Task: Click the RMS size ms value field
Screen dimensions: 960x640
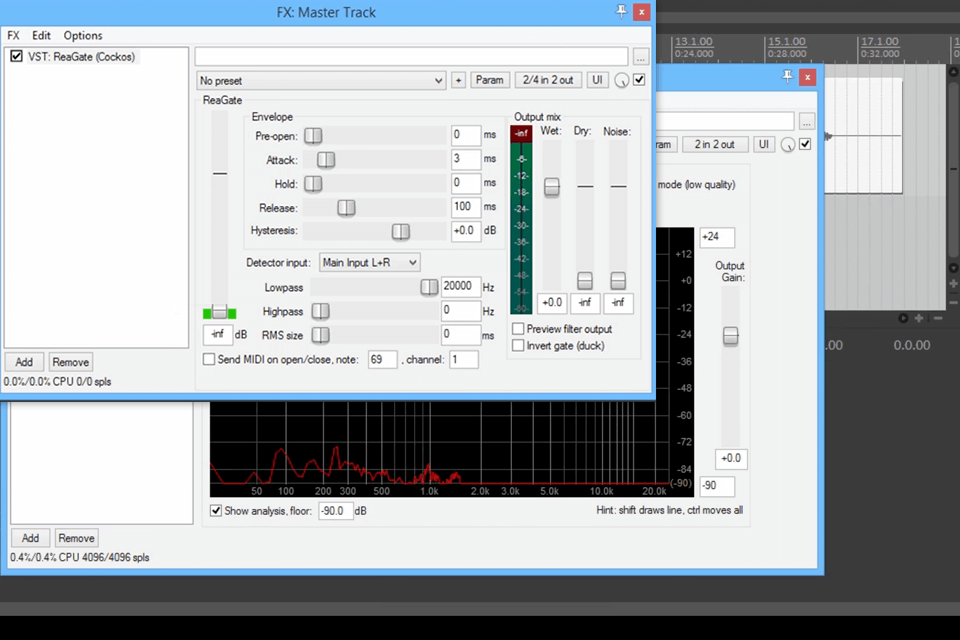Action: (x=460, y=334)
